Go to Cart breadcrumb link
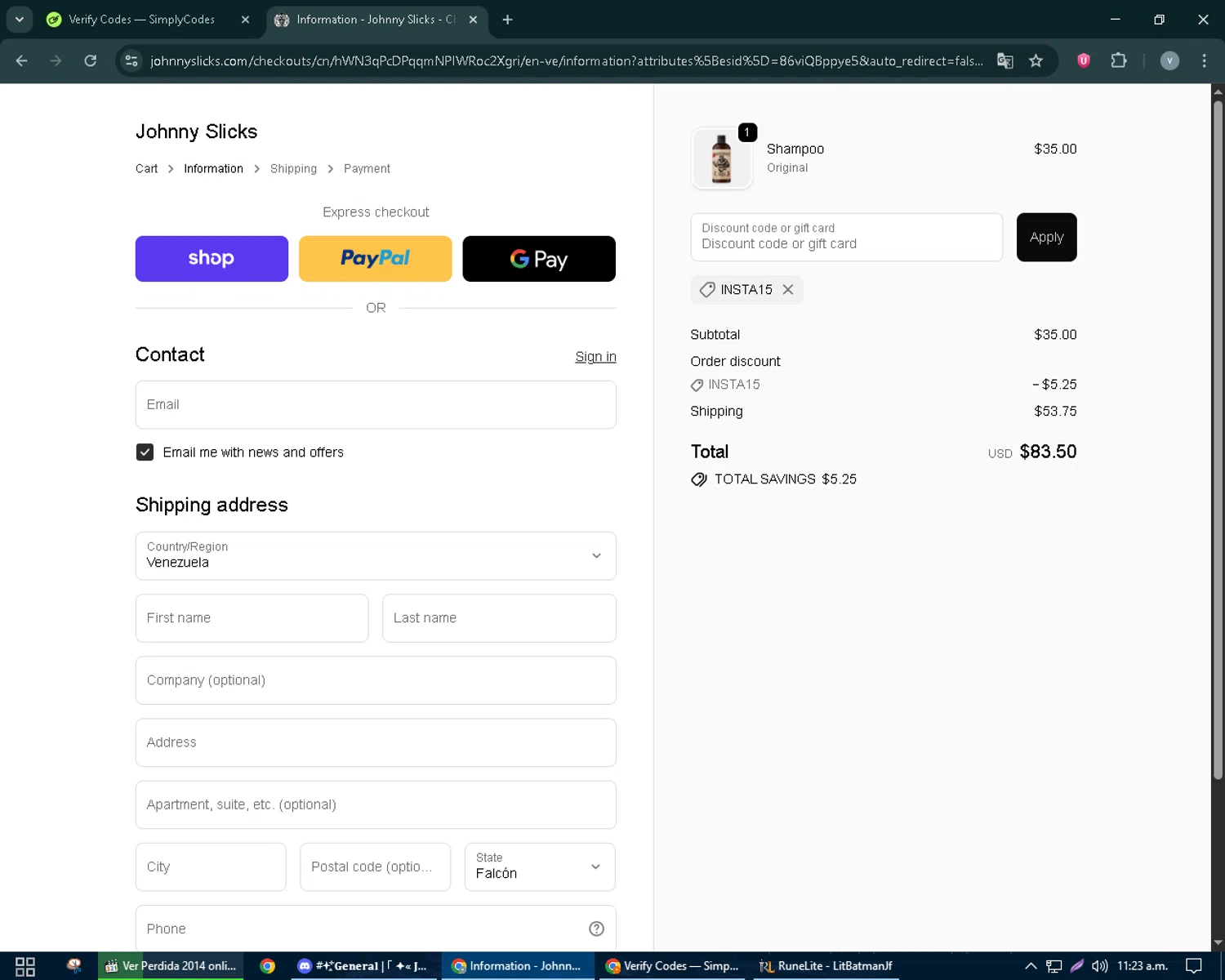1225x980 pixels. [x=146, y=168]
